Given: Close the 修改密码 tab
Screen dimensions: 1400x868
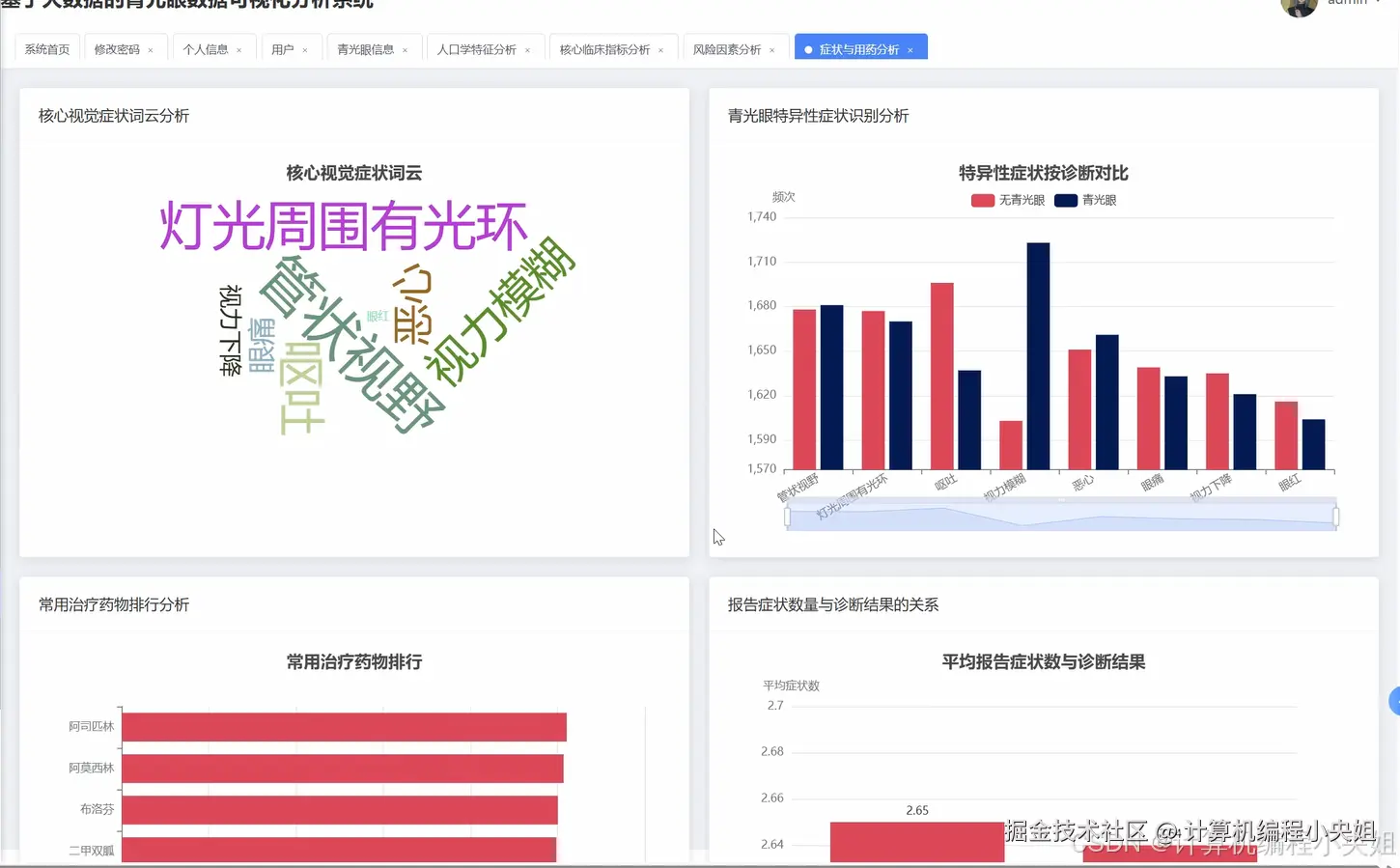Looking at the screenshot, I should point(151,48).
